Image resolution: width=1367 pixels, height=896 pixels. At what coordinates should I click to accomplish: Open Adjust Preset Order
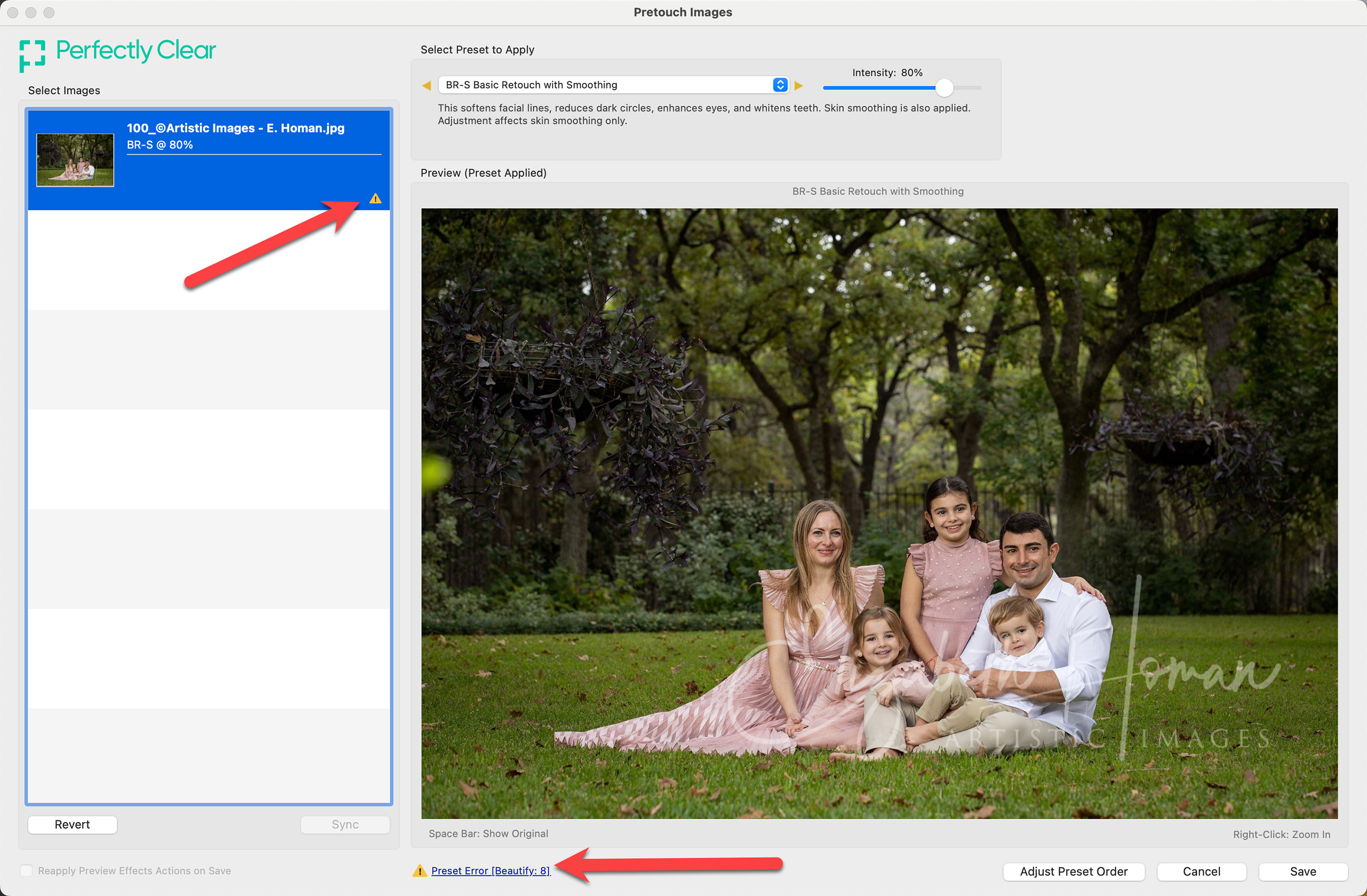click(1073, 871)
